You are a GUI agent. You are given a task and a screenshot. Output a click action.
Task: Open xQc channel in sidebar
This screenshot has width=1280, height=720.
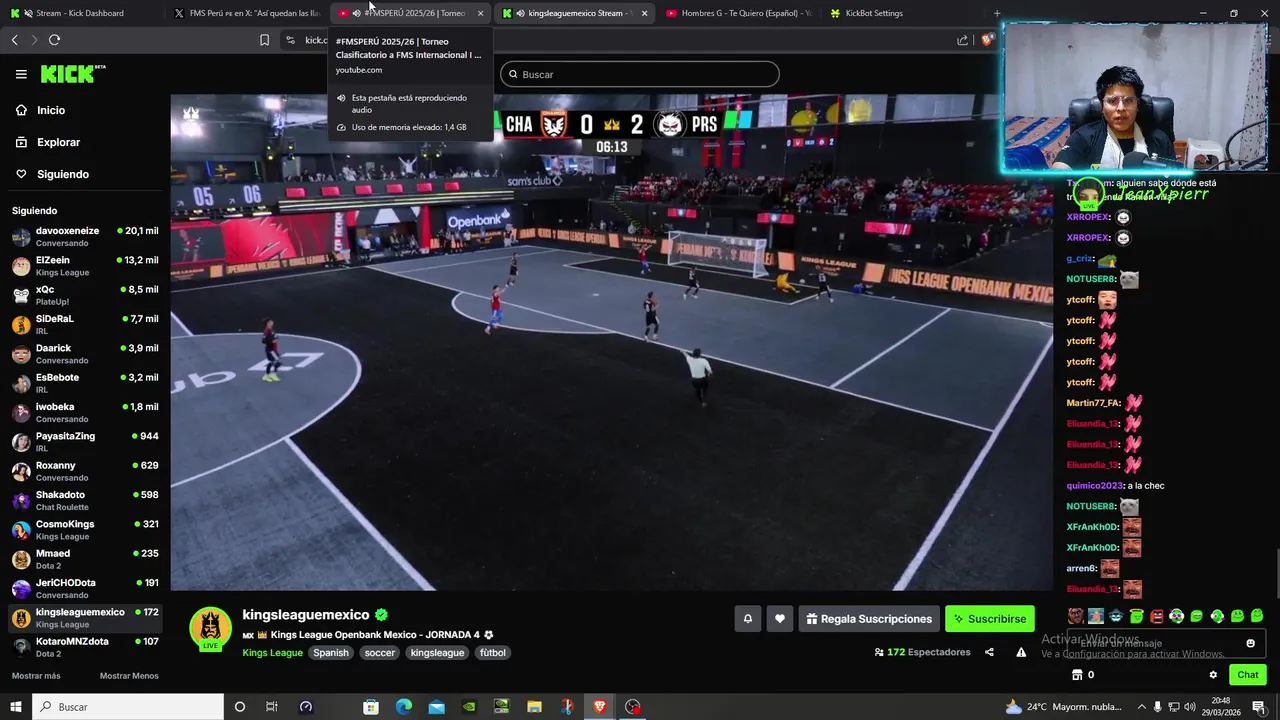pyautogui.click(x=85, y=295)
